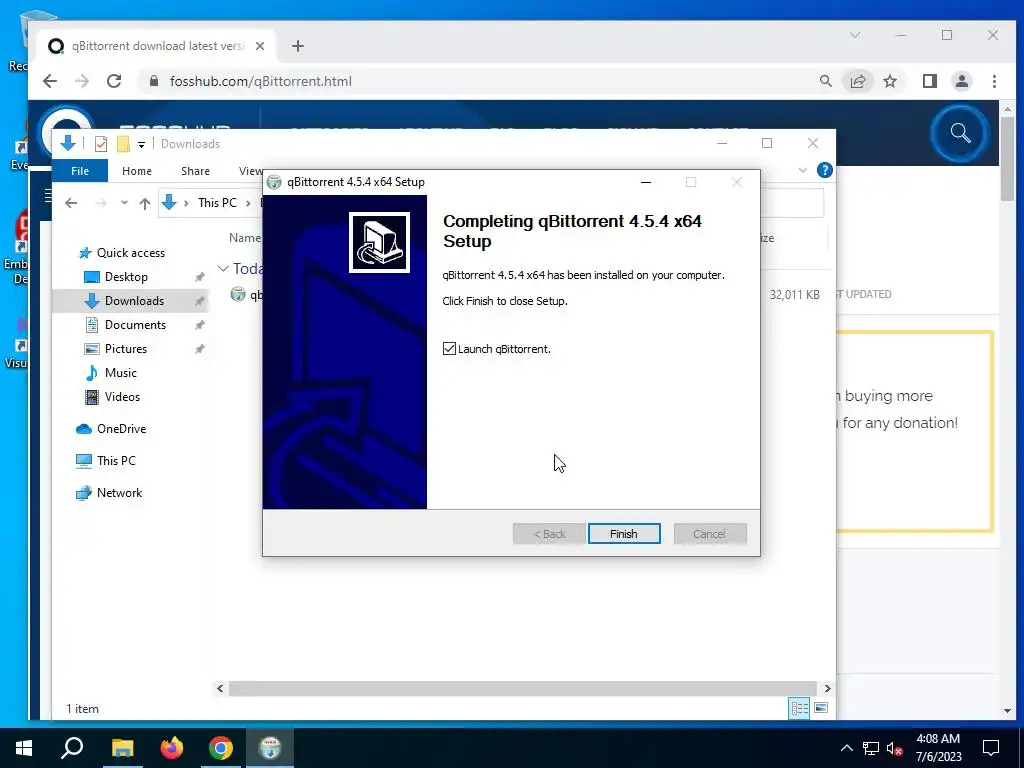Open the Home ribbon tab in Explorer

click(x=136, y=170)
